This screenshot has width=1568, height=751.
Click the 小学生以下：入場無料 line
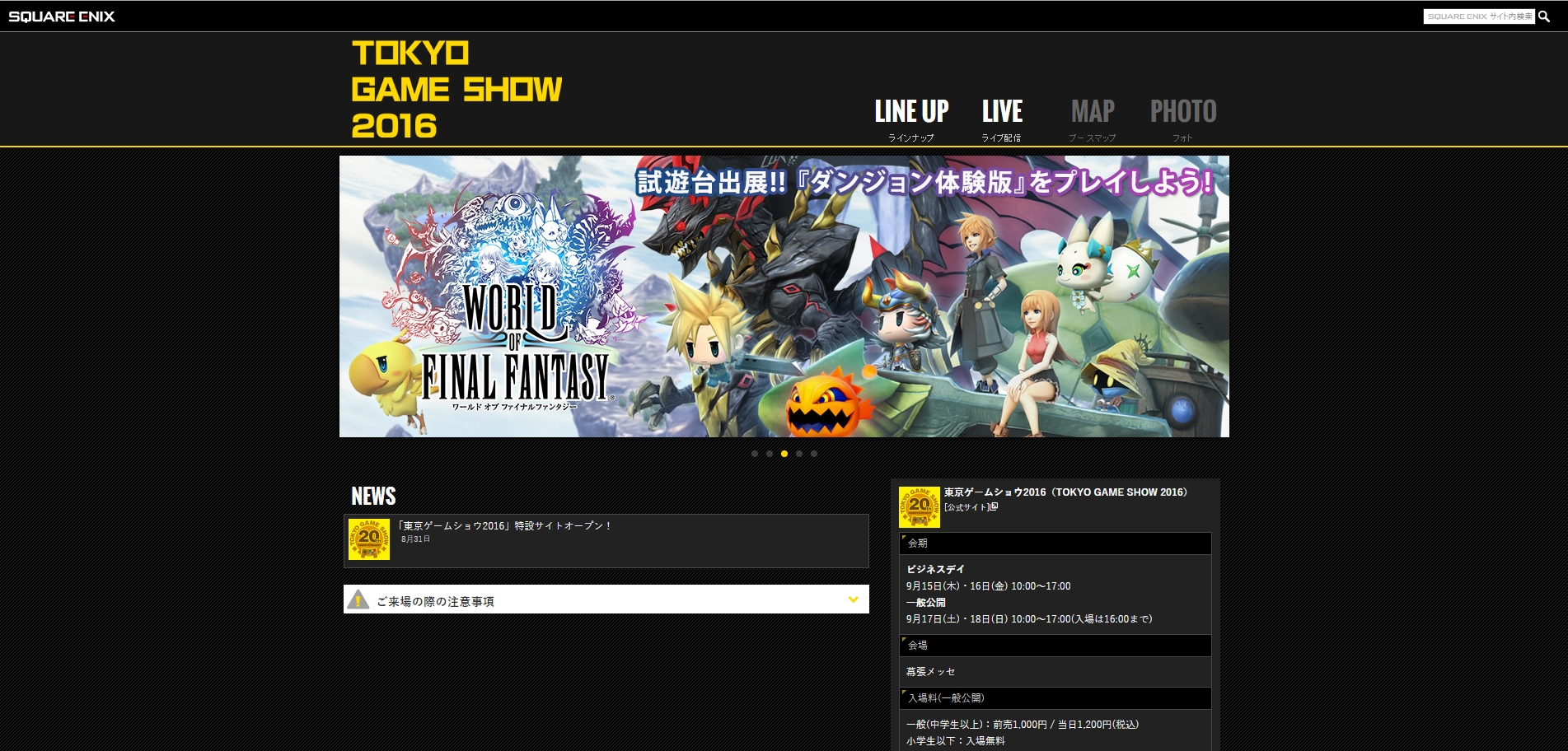956,741
